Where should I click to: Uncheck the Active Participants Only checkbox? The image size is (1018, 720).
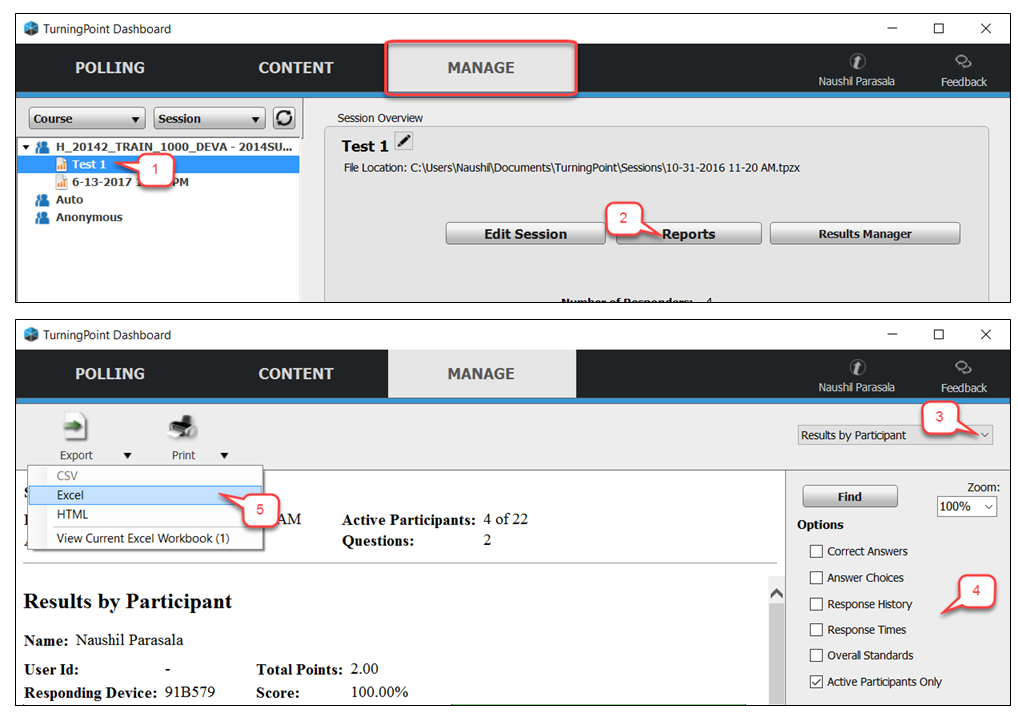(x=816, y=682)
